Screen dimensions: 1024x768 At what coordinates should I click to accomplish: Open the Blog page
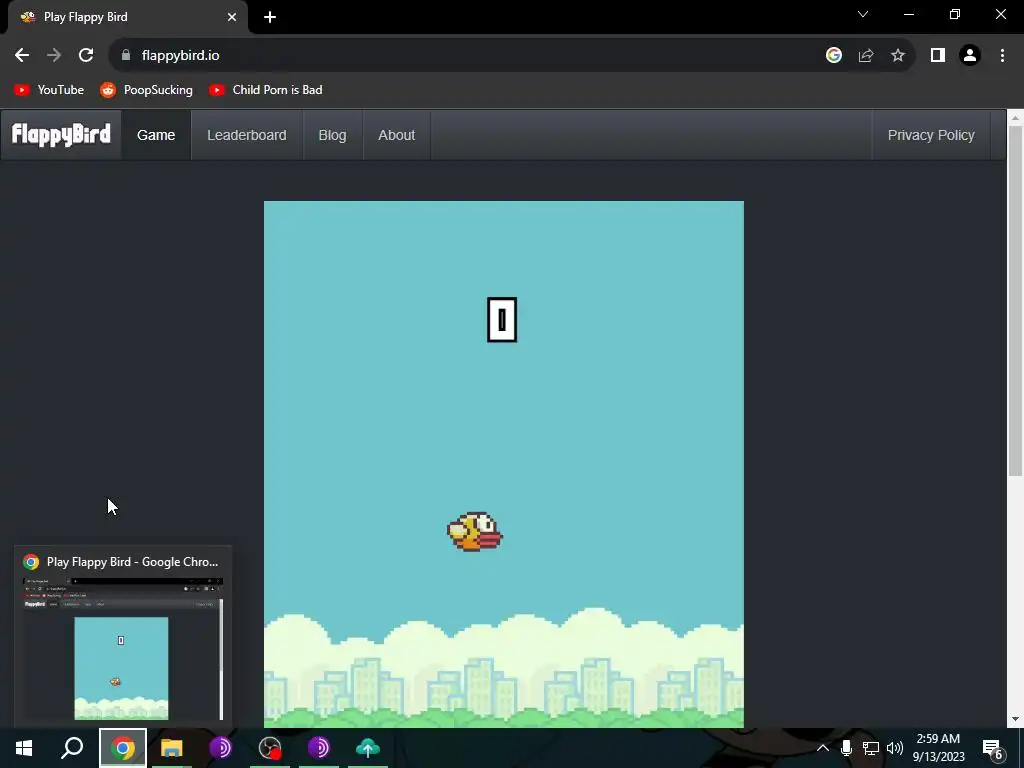click(332, 135)
